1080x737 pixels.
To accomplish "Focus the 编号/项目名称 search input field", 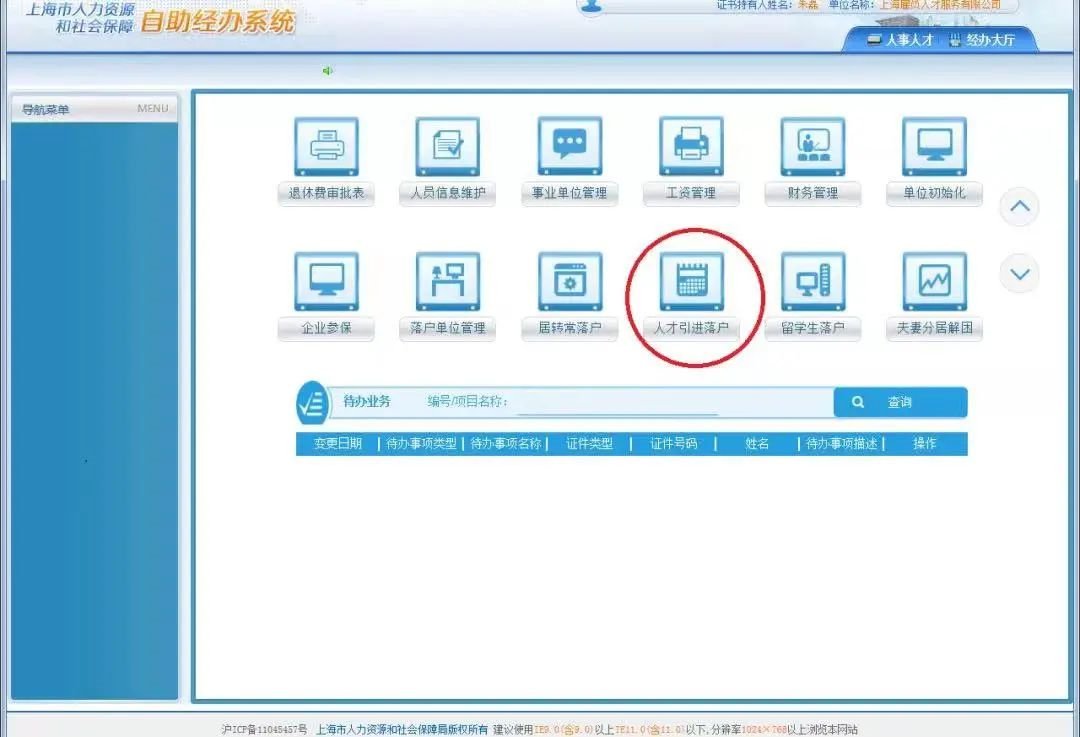I will pos(617,402).
